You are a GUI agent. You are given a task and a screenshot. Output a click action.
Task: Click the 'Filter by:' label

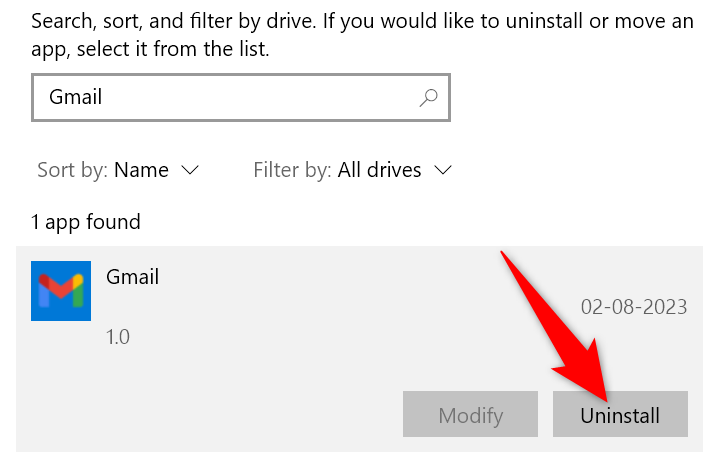(292, 170)
